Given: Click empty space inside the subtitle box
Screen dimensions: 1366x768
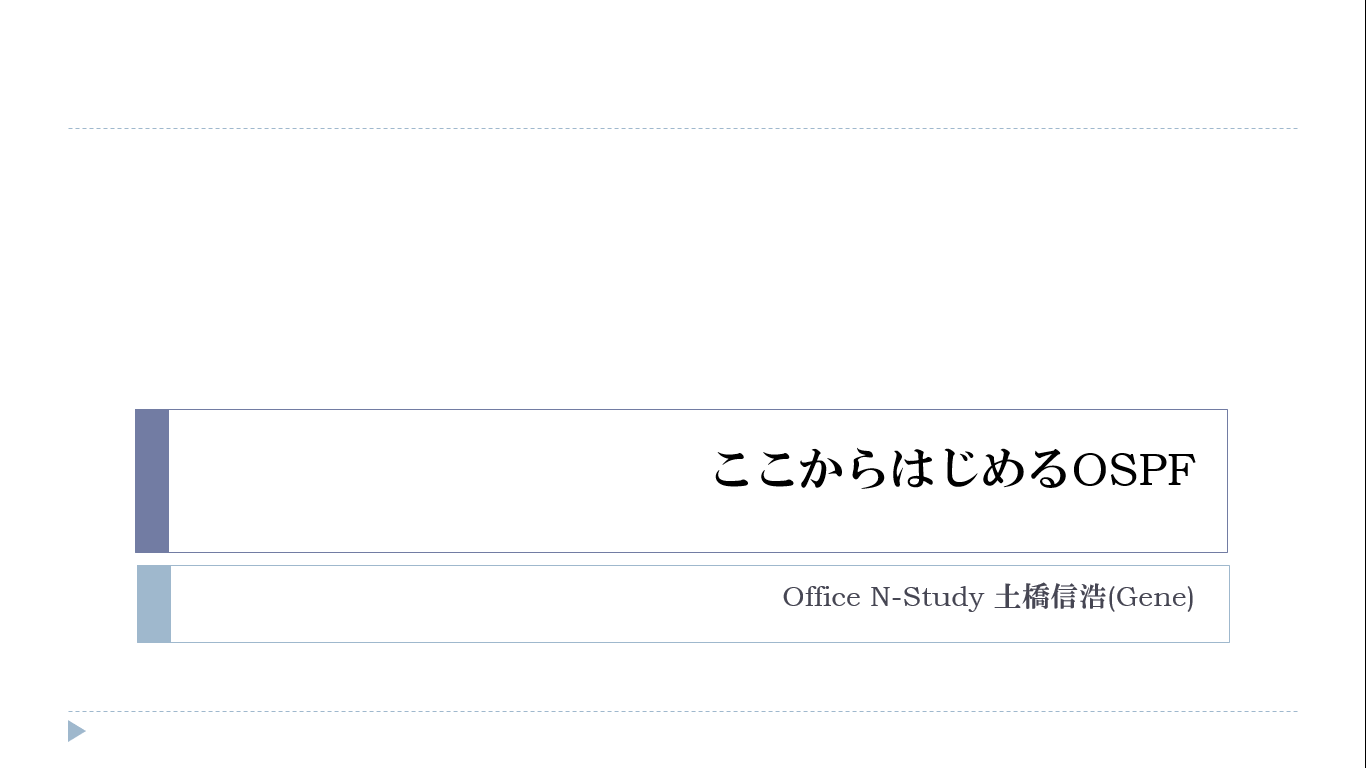Looking at the screenshot, I should tap(450, 604).
